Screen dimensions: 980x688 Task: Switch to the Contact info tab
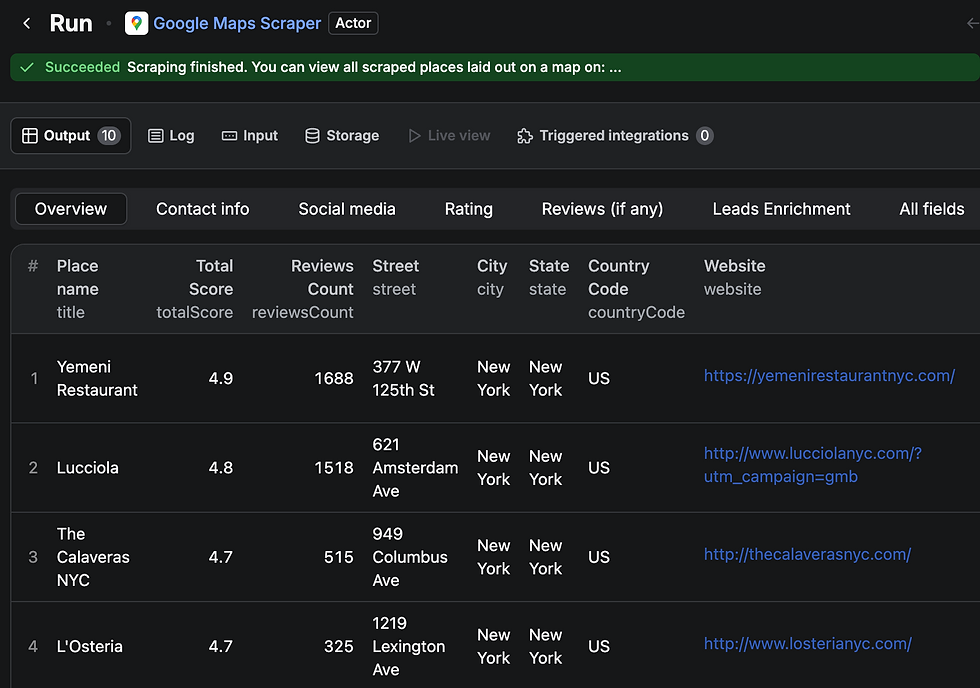202,209
